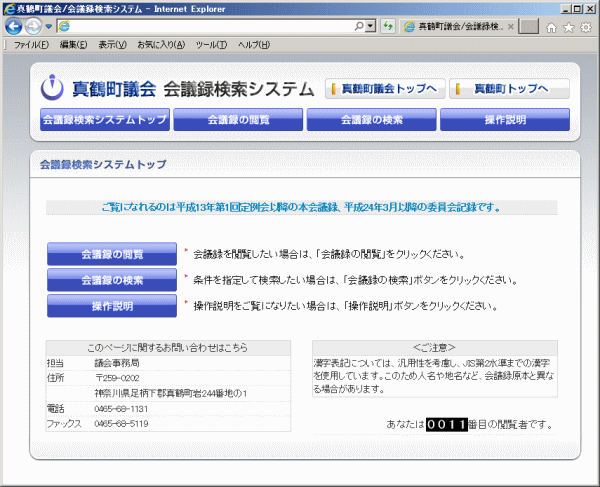Click the 操作説明 button in main content
The width and height of the screenshot is (600, 487).
(112, 306)
